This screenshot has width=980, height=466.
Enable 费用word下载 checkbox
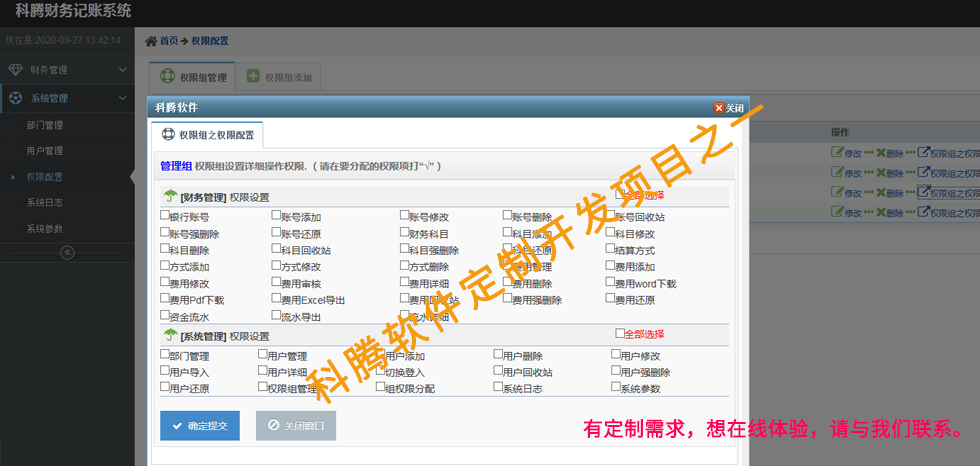point(611,282)
